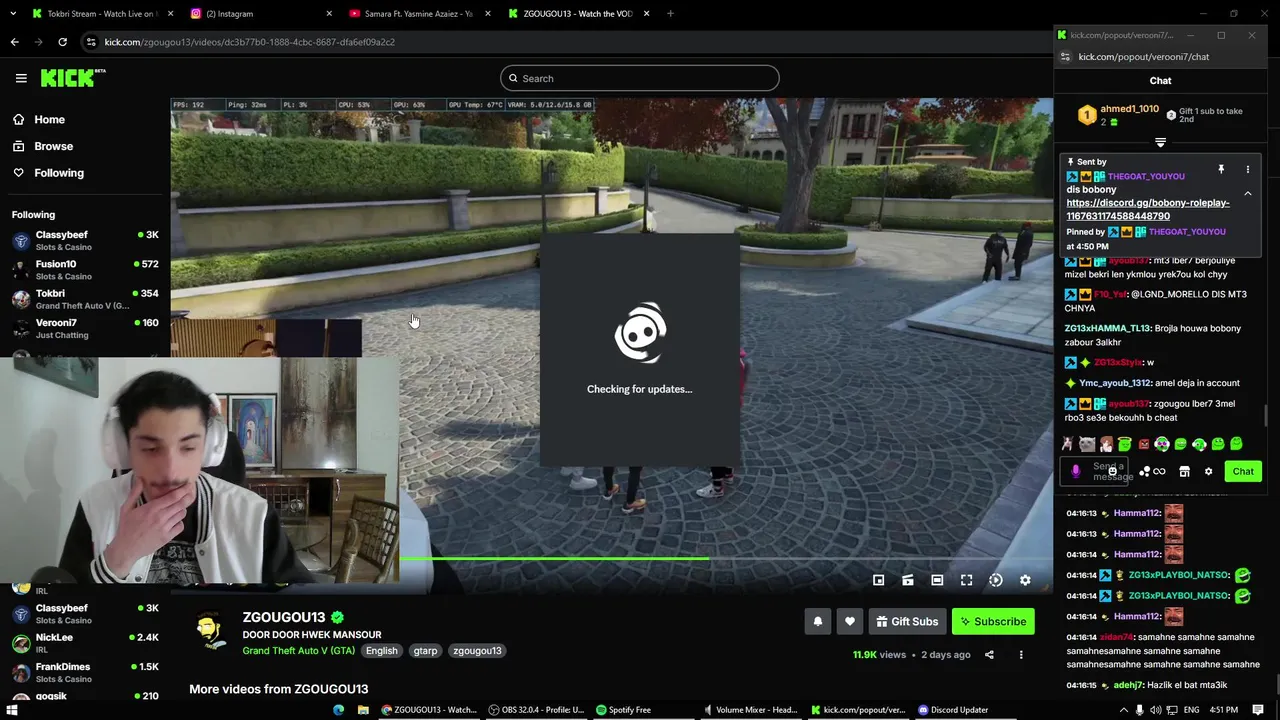1280x720 pixels.
Task: Open playback speed control in player
Action: click(x=996, y=580)
